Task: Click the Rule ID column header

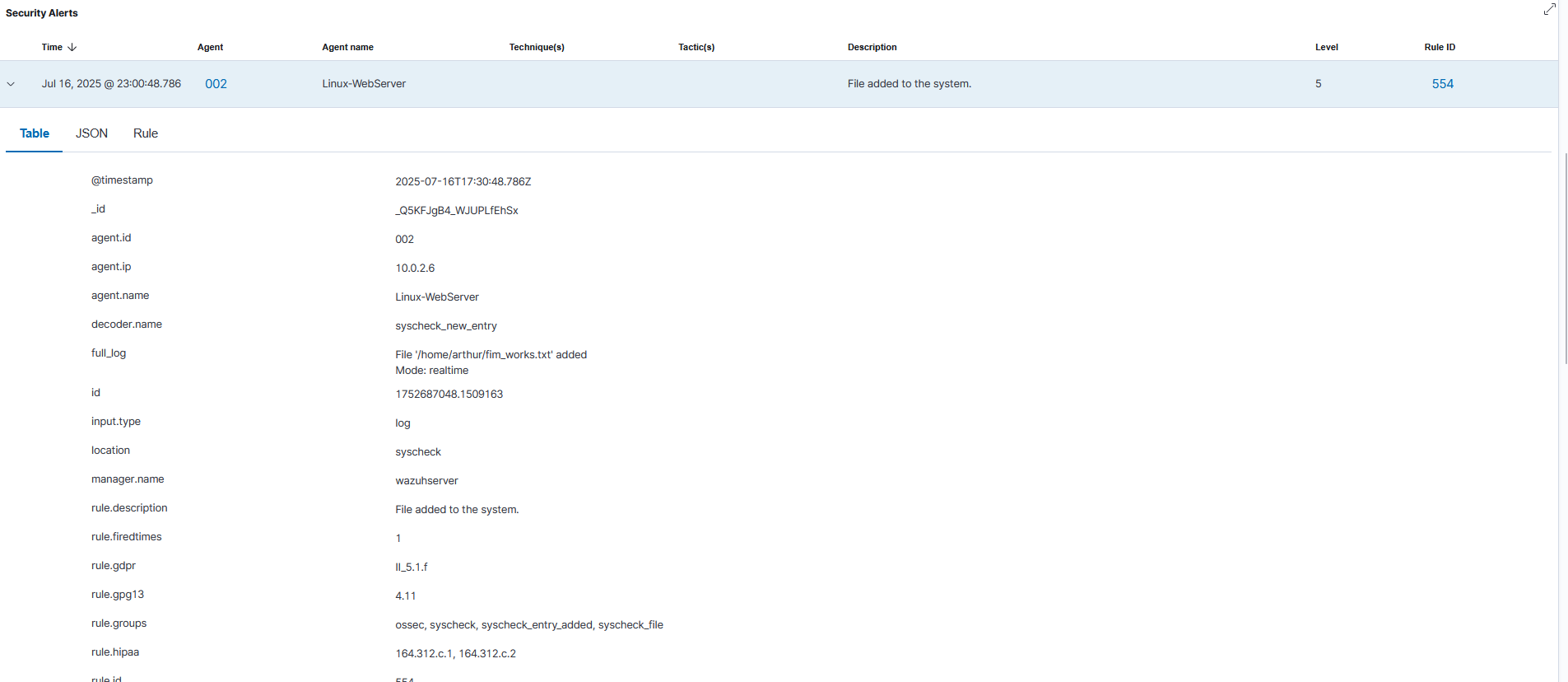Action: 1440,47
